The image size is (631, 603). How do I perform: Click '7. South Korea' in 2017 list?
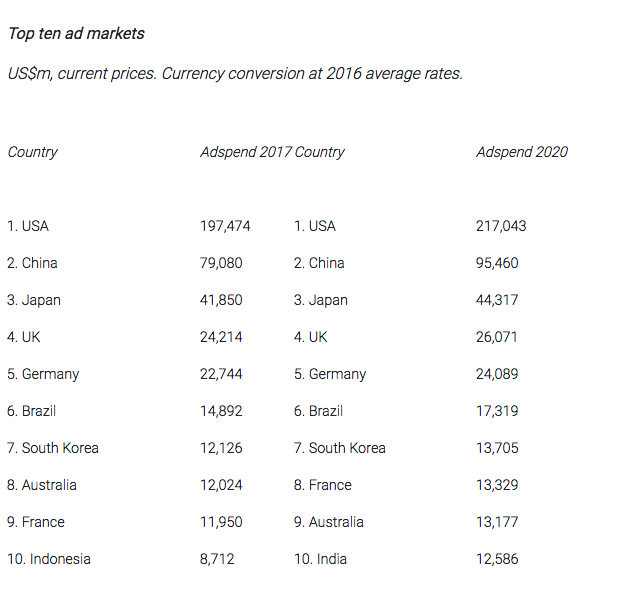(53, 448)
